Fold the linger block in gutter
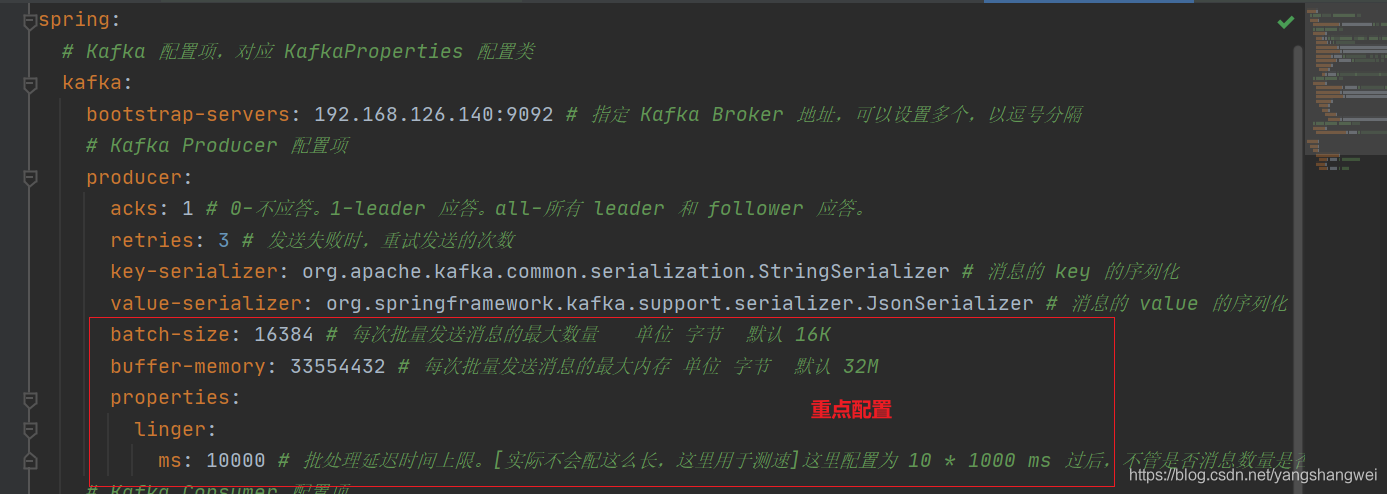Image resolution: width=1387 pixels, height=494 pixels. click(x=30, y=430)
